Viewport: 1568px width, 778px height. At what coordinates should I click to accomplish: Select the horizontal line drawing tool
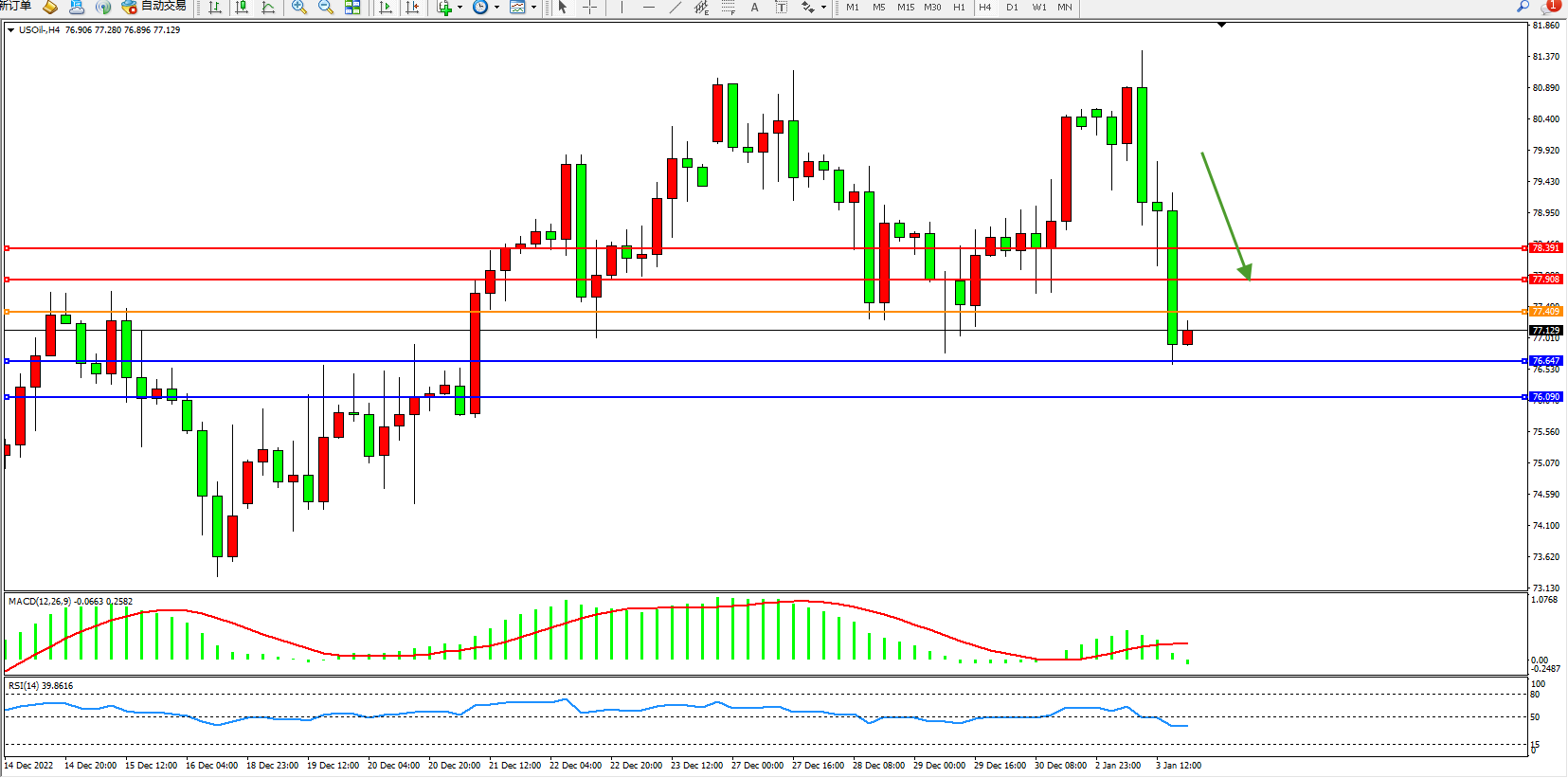click(648, 8)
